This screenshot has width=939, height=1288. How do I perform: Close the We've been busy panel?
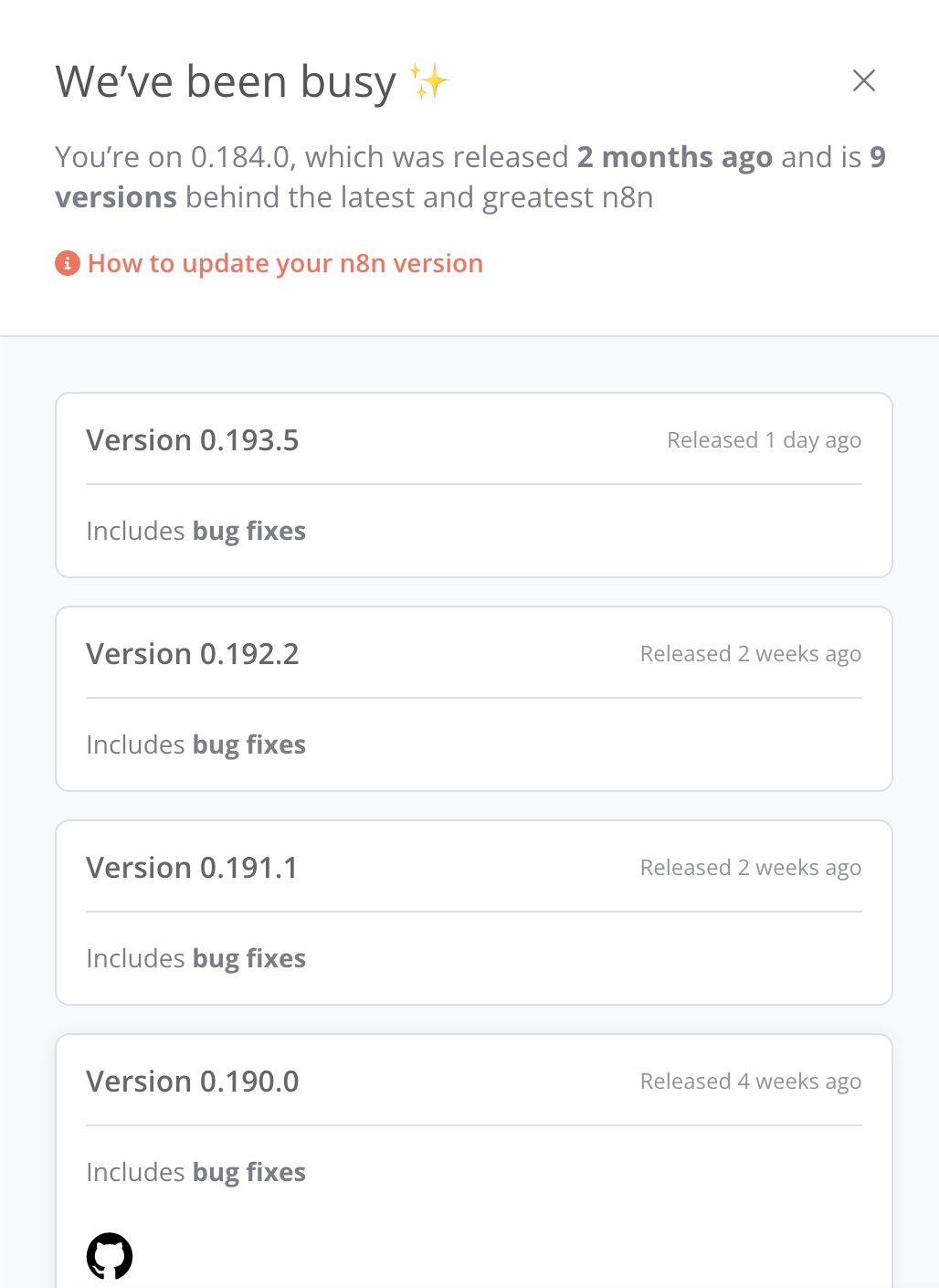(x=863, y=80)
